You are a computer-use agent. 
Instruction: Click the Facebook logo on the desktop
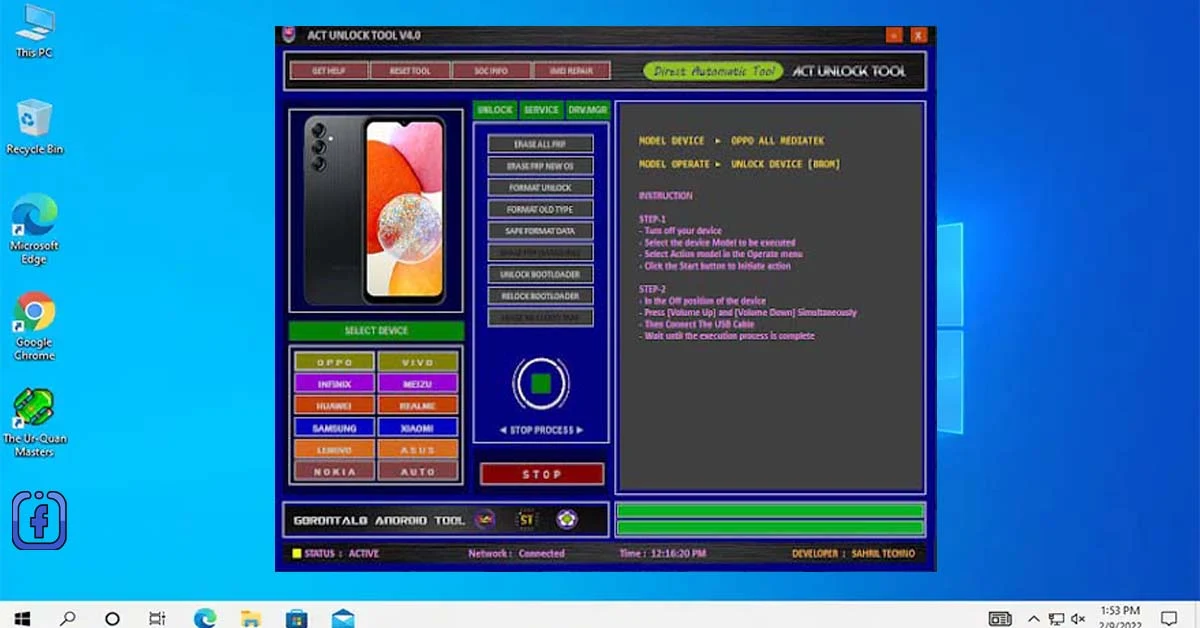pos(39,520)
